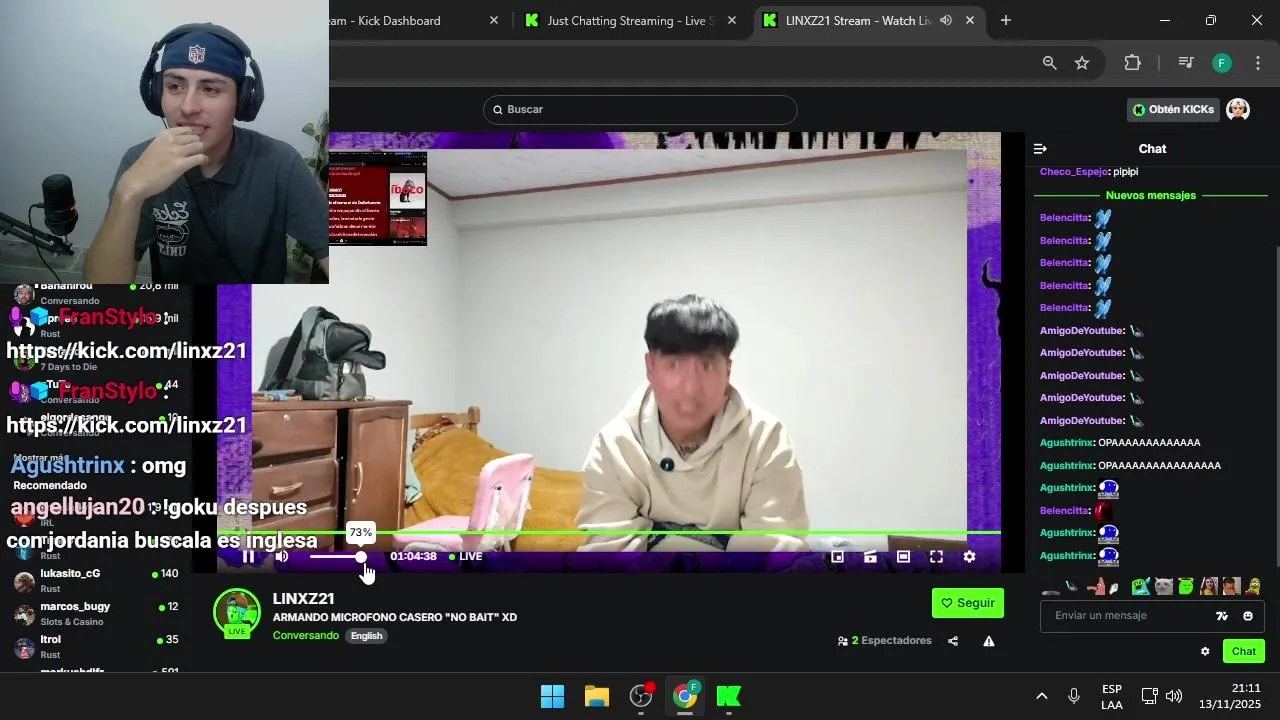The width and height of the screenshot is (1280, 720).
Task: Switch to Just Chatting Streaming tab
Action: 630,20
